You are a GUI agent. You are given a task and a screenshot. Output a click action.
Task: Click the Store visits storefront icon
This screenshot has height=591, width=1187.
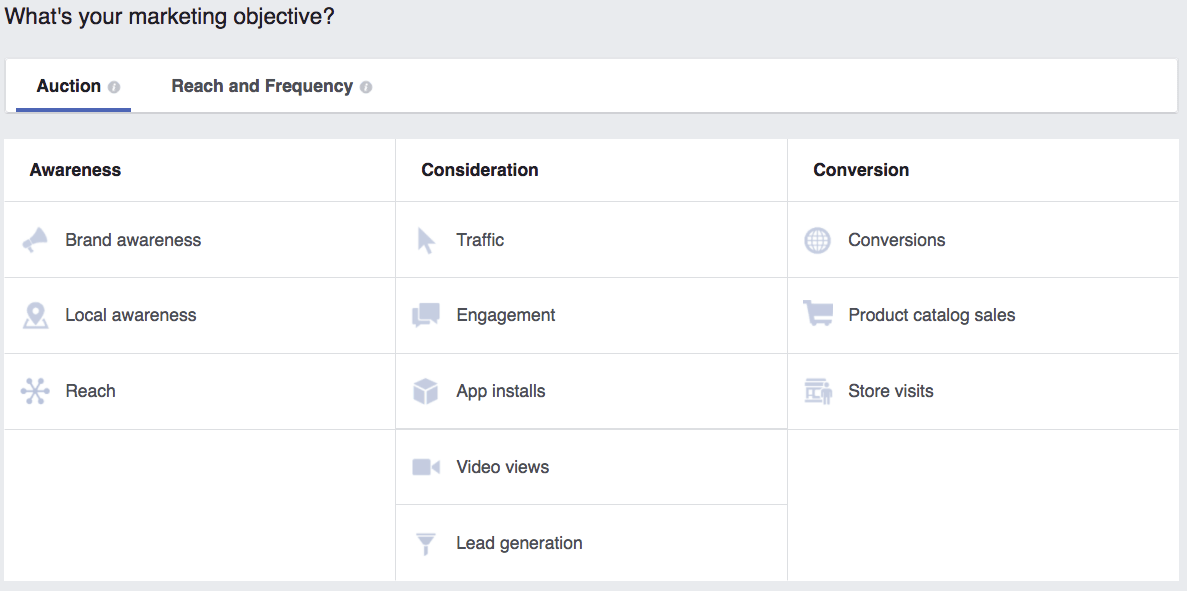(818, 391)
